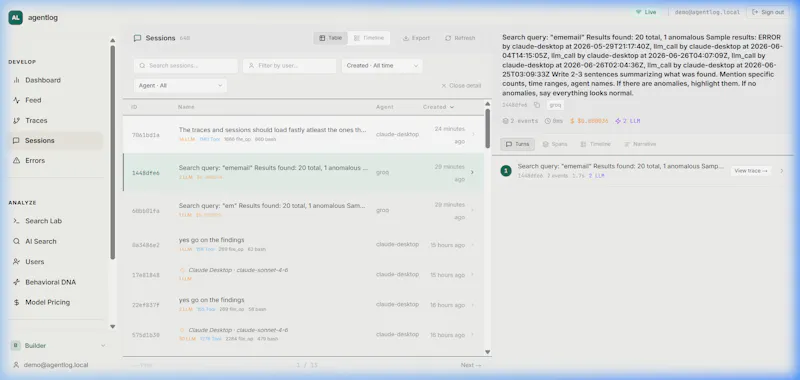Select session ID 575d1b30
Screen dimensions: 800x380
pyautogui.click(x=145, y=335)
